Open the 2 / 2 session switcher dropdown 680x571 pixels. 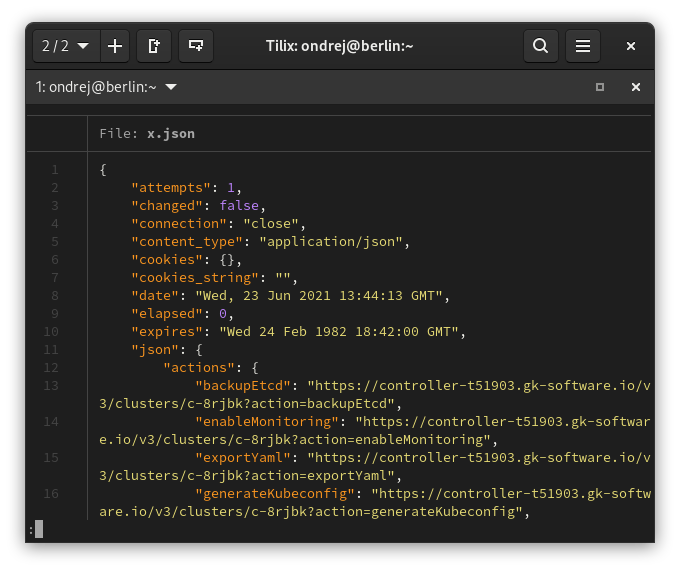(65, 46)
